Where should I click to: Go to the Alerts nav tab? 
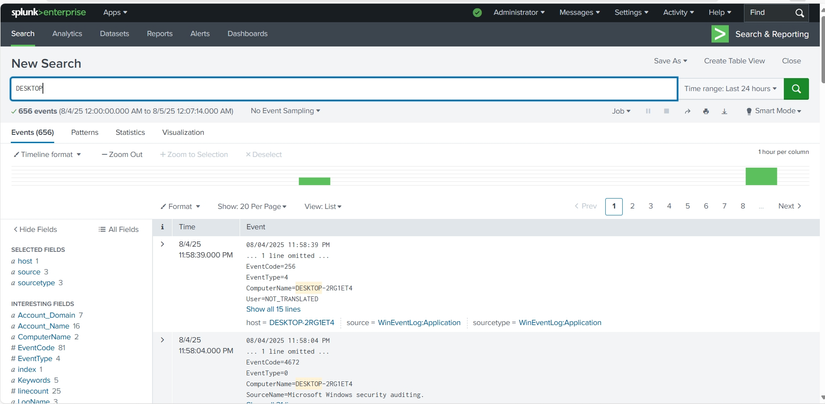tap(200, 34)
